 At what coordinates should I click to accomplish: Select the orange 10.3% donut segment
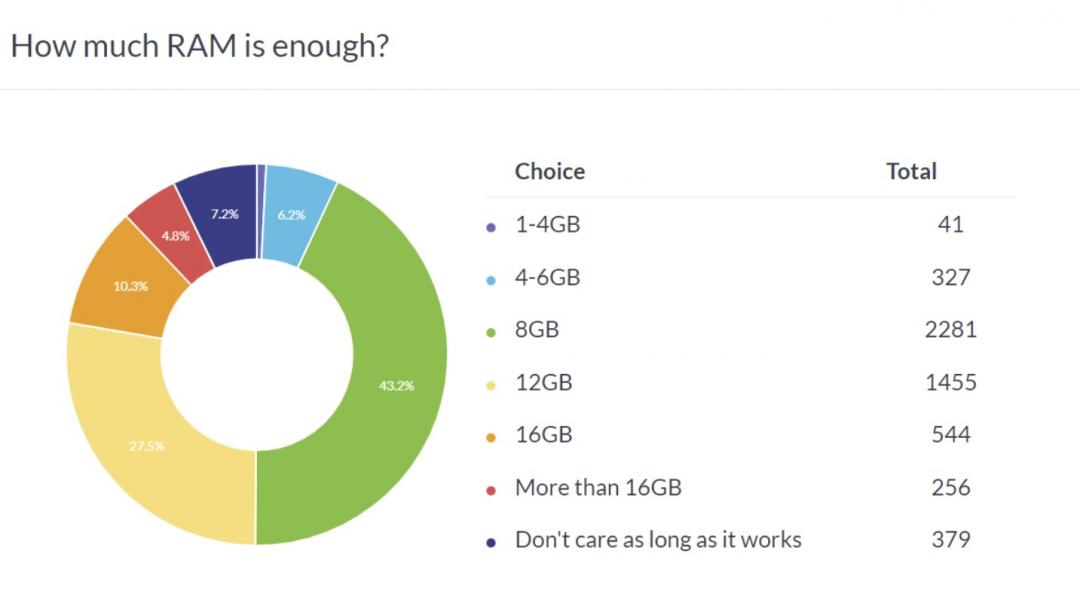[128, 283]
